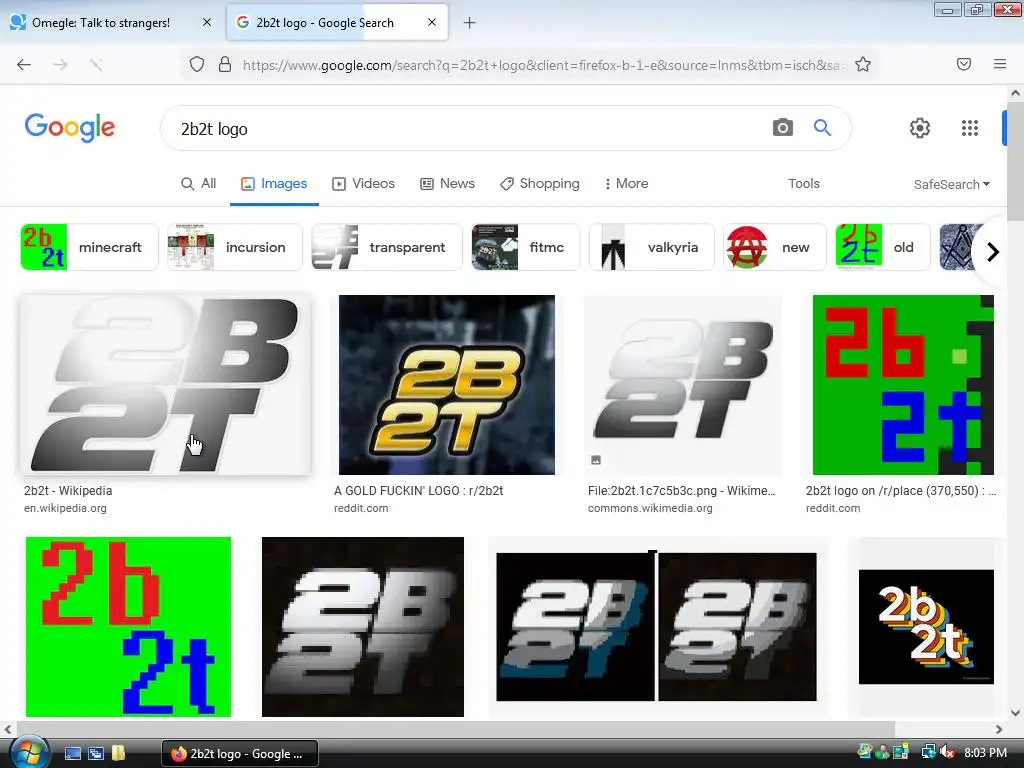1024x768 pixels.
Task: Filter results by the valkyria chip
Action: pos(652,247)
